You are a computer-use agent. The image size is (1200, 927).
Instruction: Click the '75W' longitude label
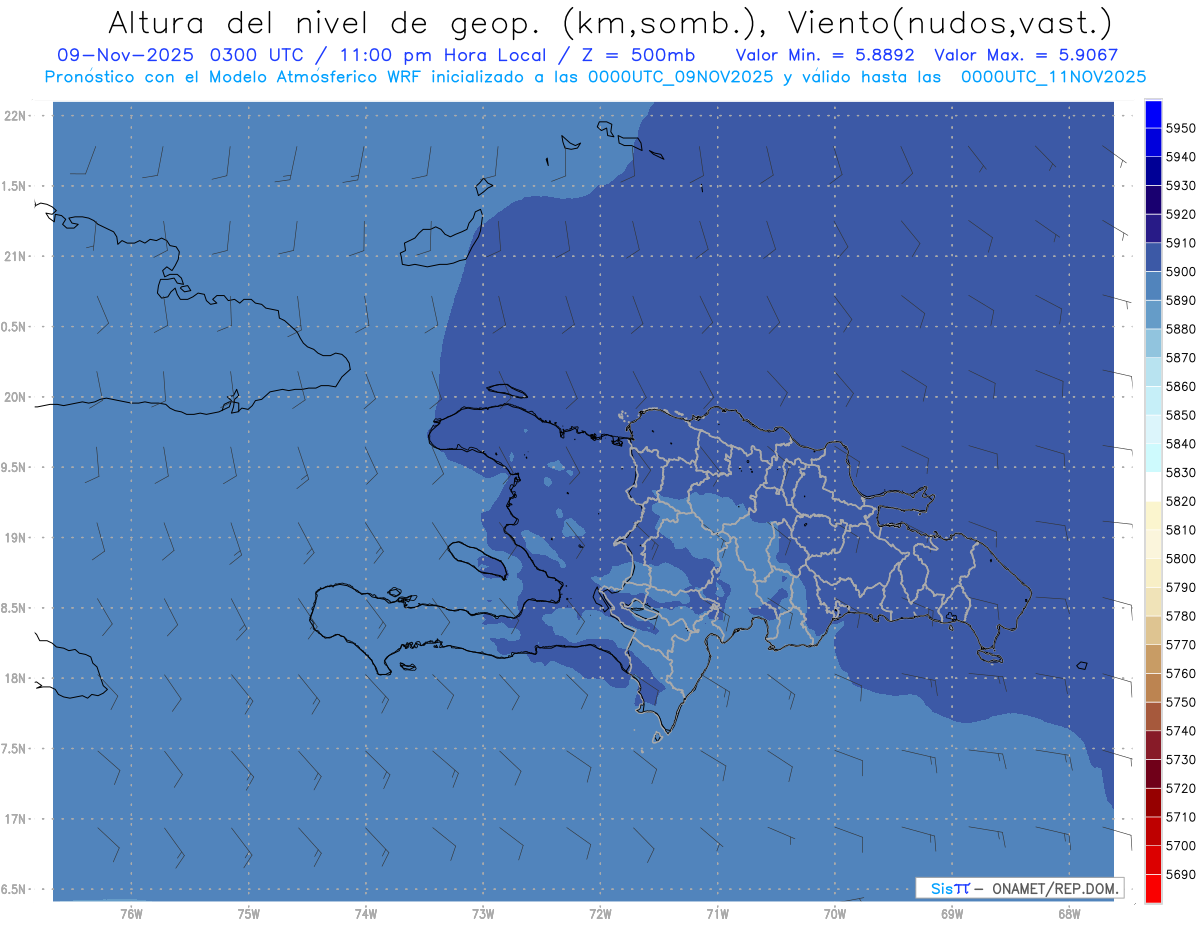[x=248, y=915]
